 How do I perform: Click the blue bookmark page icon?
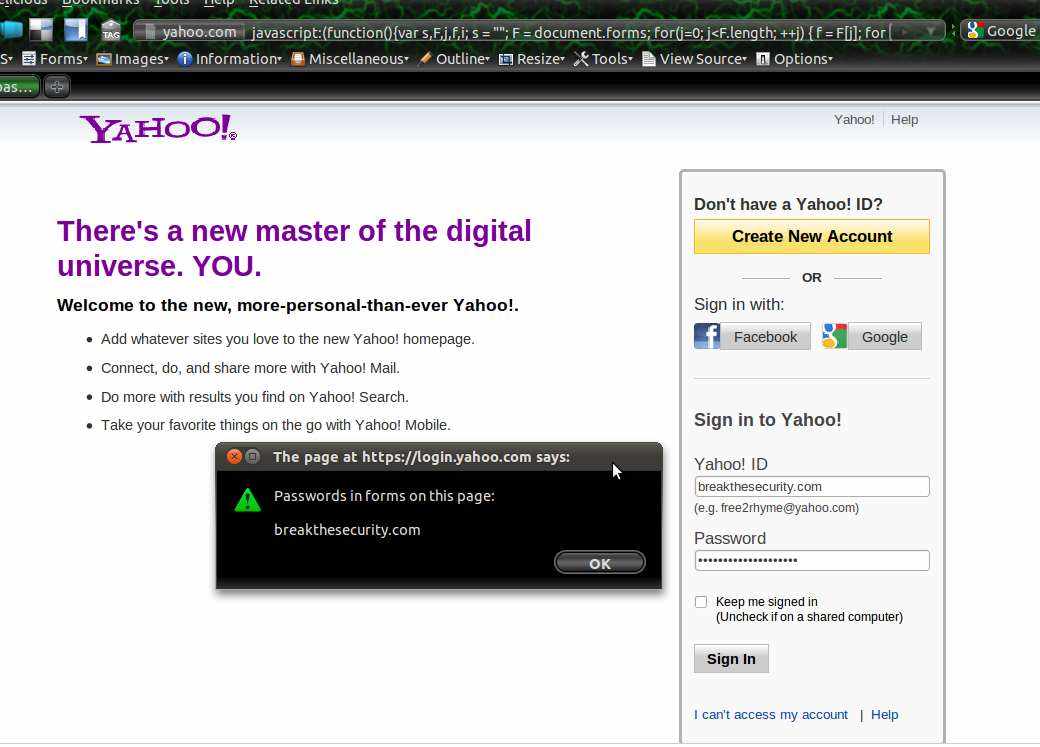click(x=76, y=31)
